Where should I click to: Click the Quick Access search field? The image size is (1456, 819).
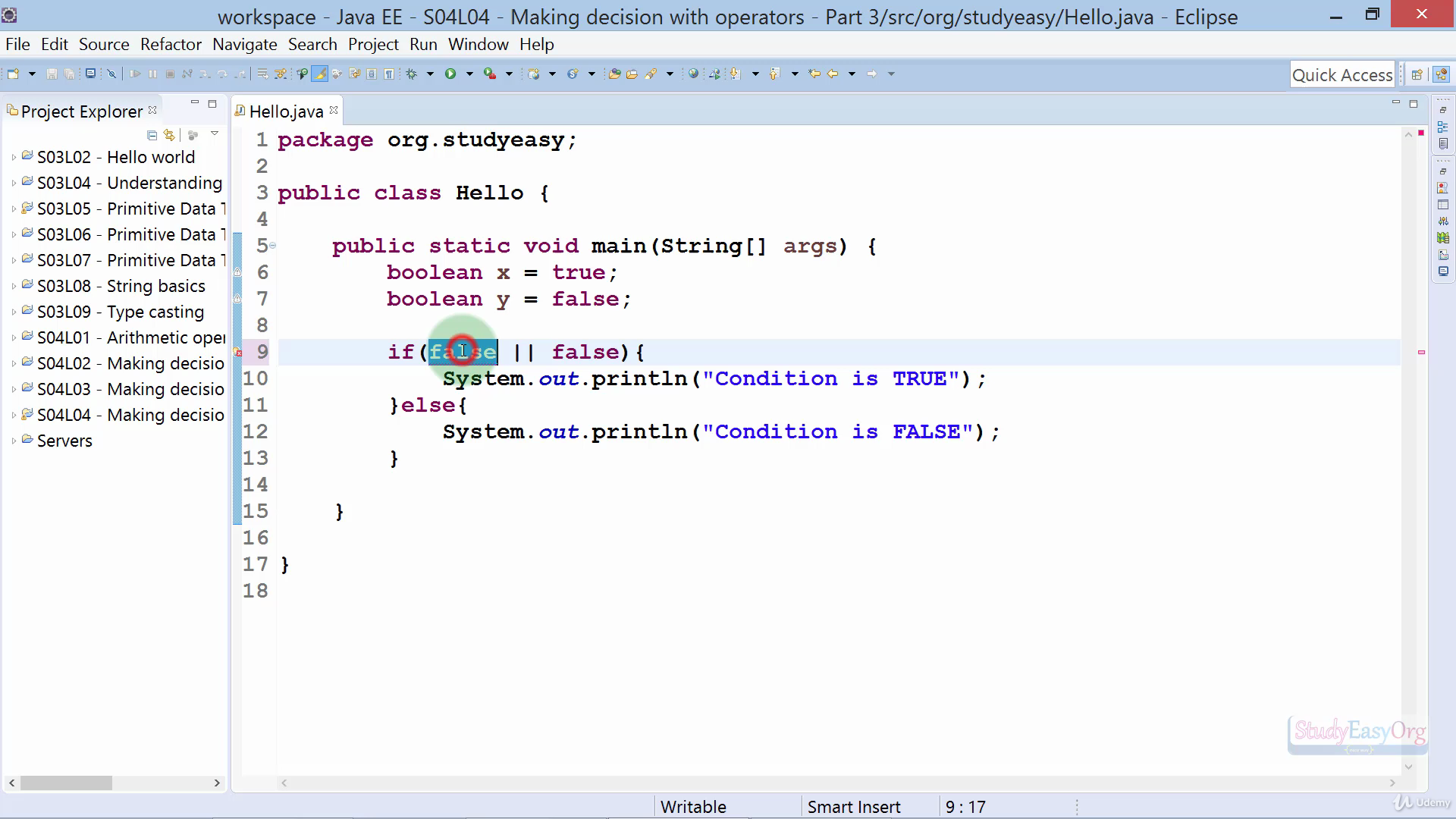click(1342, 74)
